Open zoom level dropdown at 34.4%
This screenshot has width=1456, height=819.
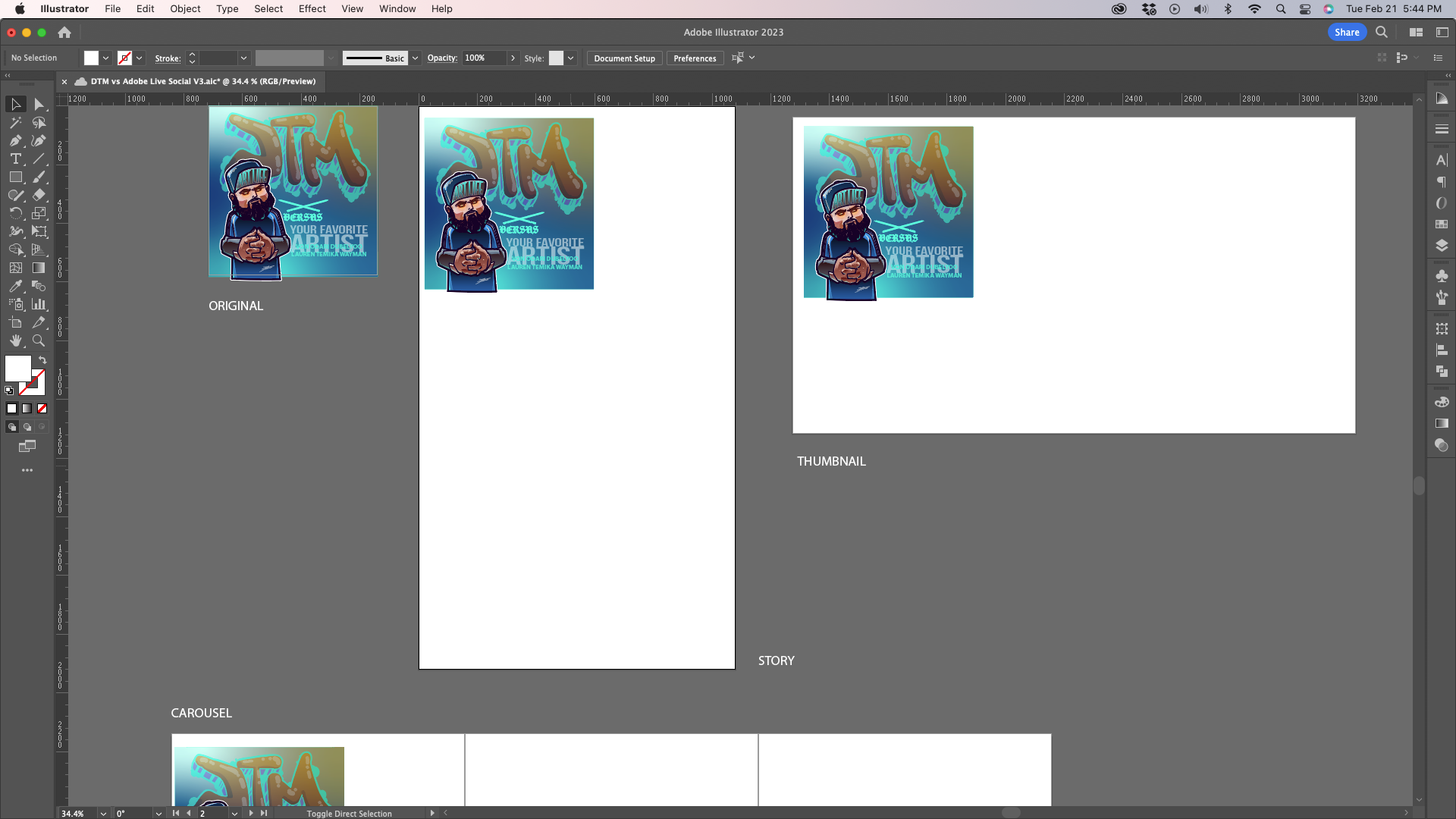tap(103, 814)
